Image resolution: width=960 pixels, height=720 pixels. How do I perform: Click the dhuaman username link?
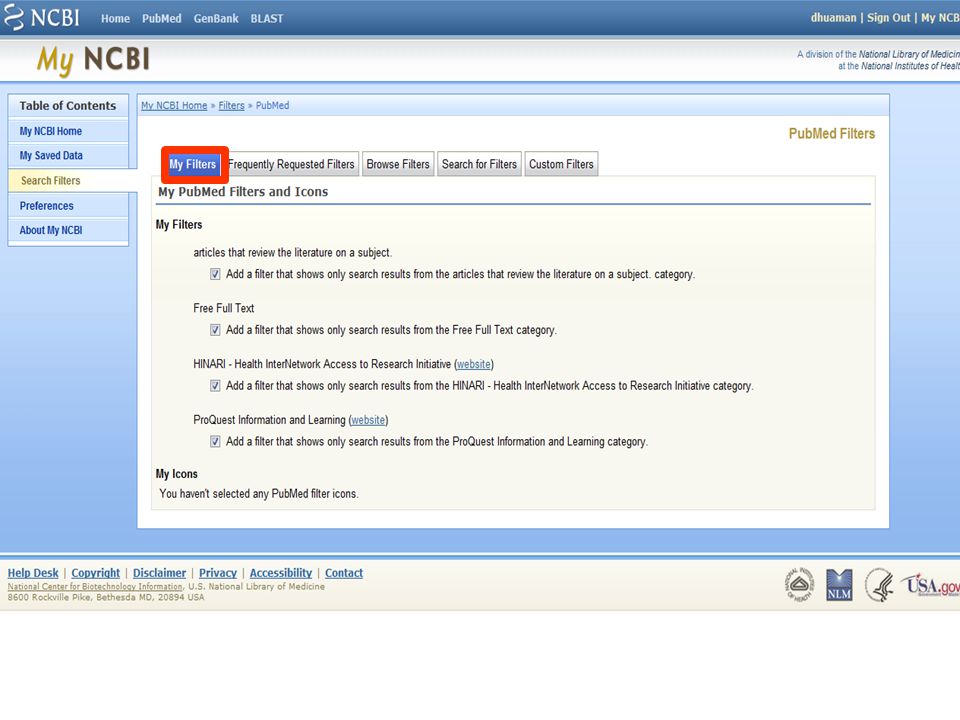point(833,18)
